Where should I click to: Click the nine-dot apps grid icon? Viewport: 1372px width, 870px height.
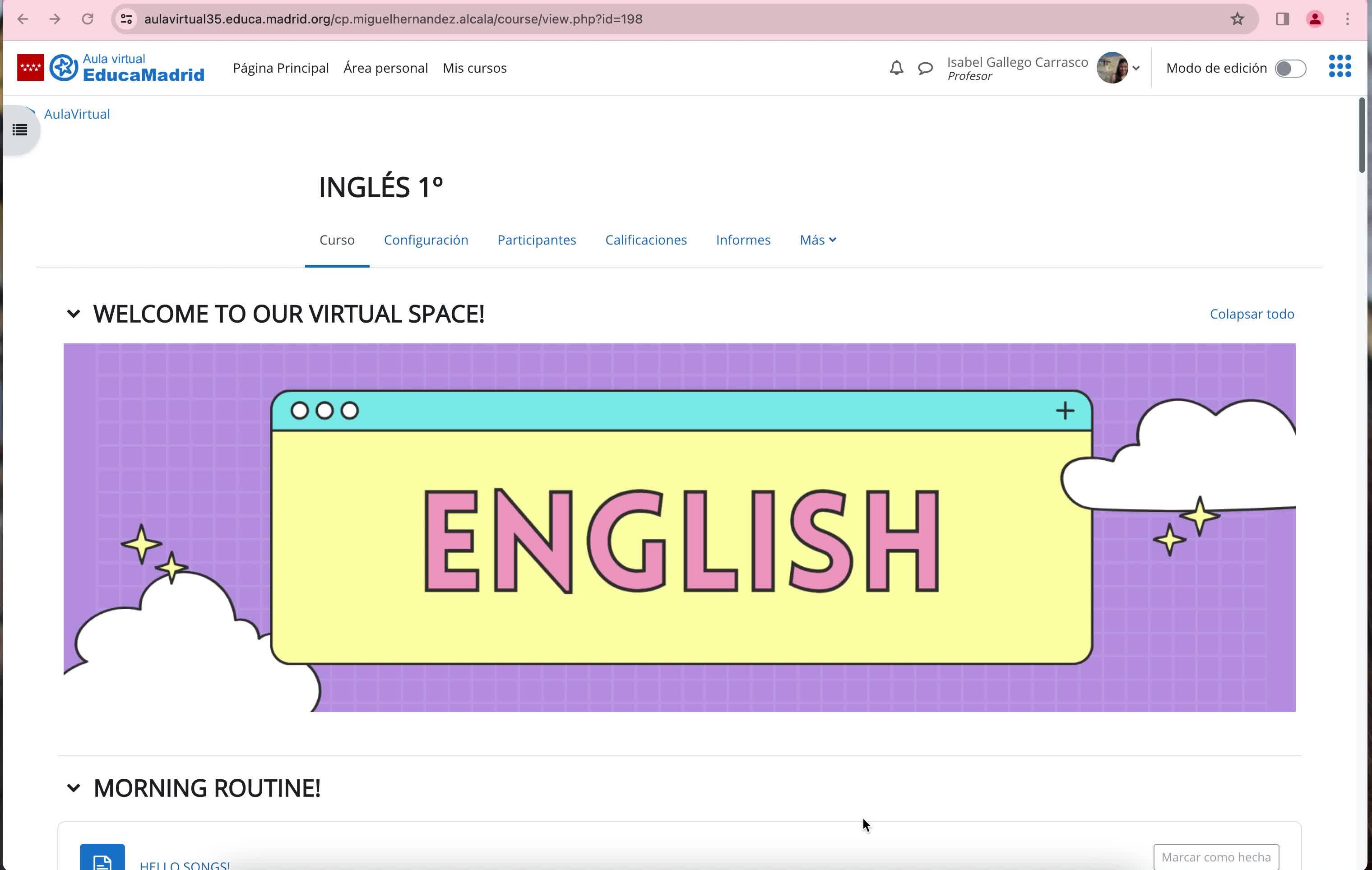pos(1340,66)
